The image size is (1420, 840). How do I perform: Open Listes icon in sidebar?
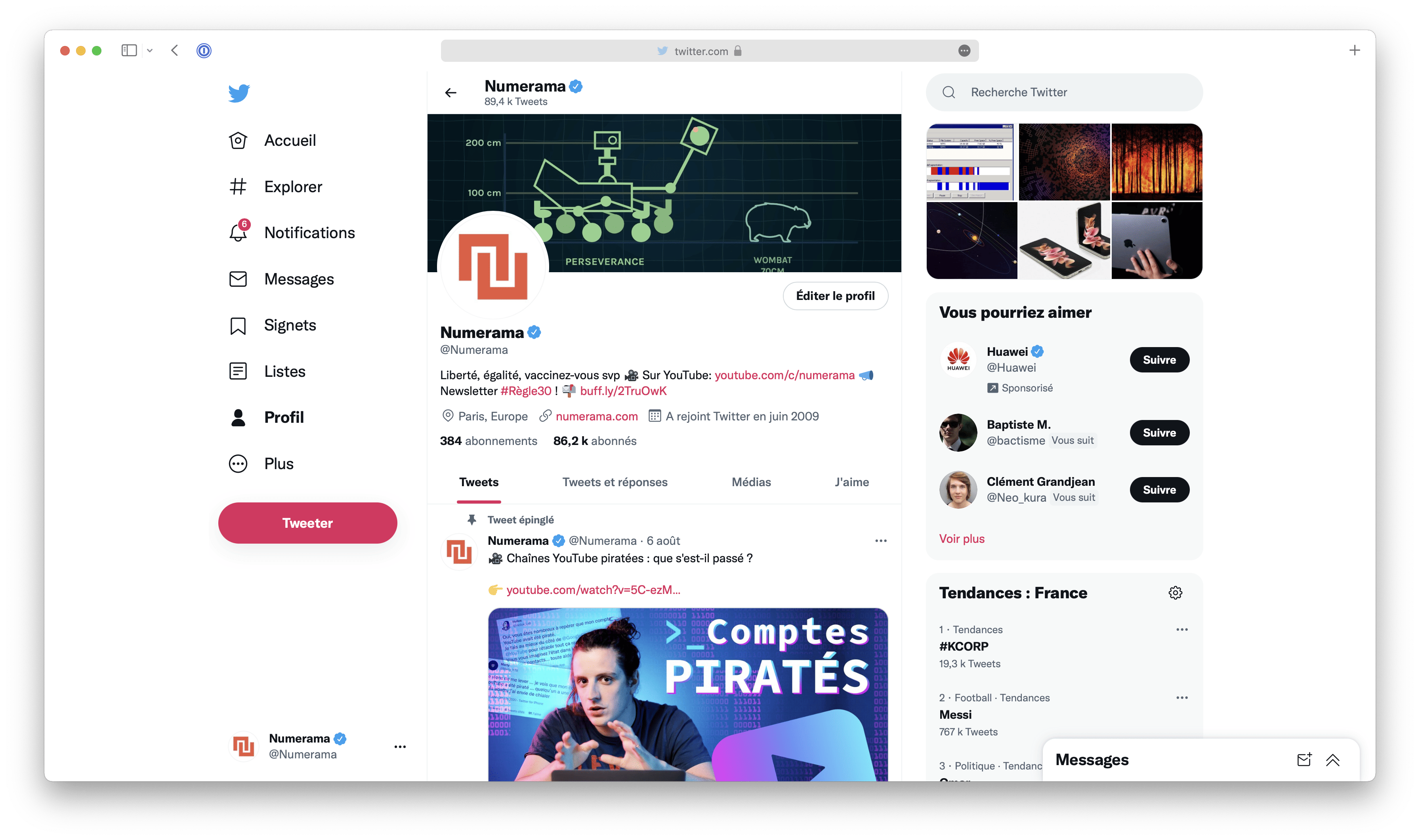tap(238, 371)
